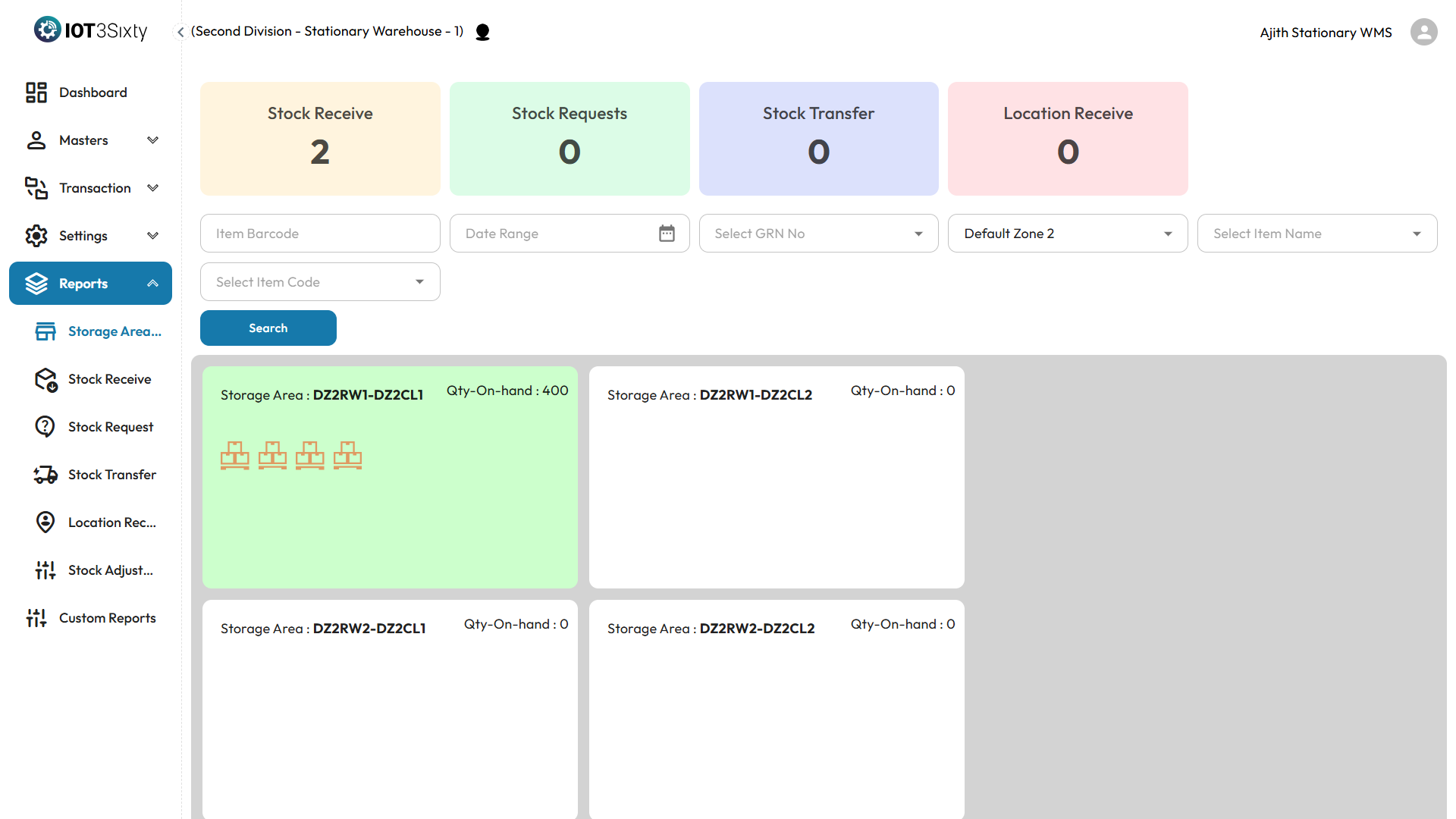Click the Location Receive pin icon
Screen dimensions: 1456x819
[x=45, y=522]
